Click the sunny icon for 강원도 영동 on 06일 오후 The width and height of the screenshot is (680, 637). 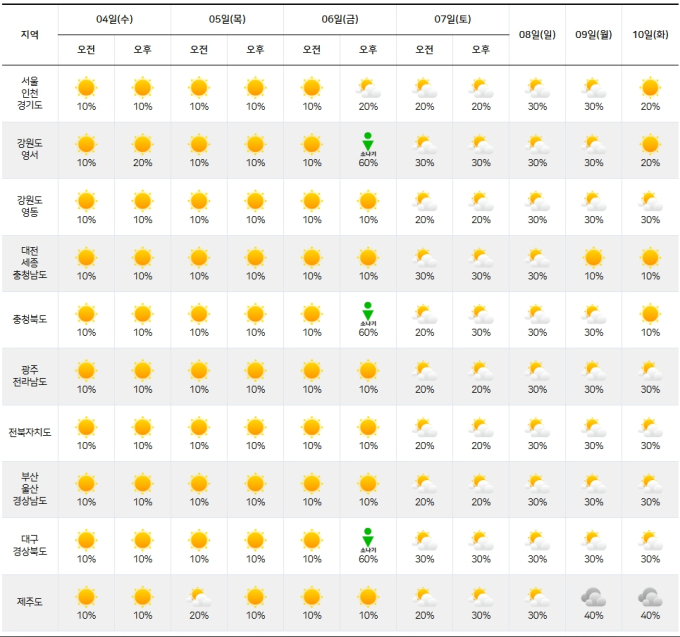(368, 201)
